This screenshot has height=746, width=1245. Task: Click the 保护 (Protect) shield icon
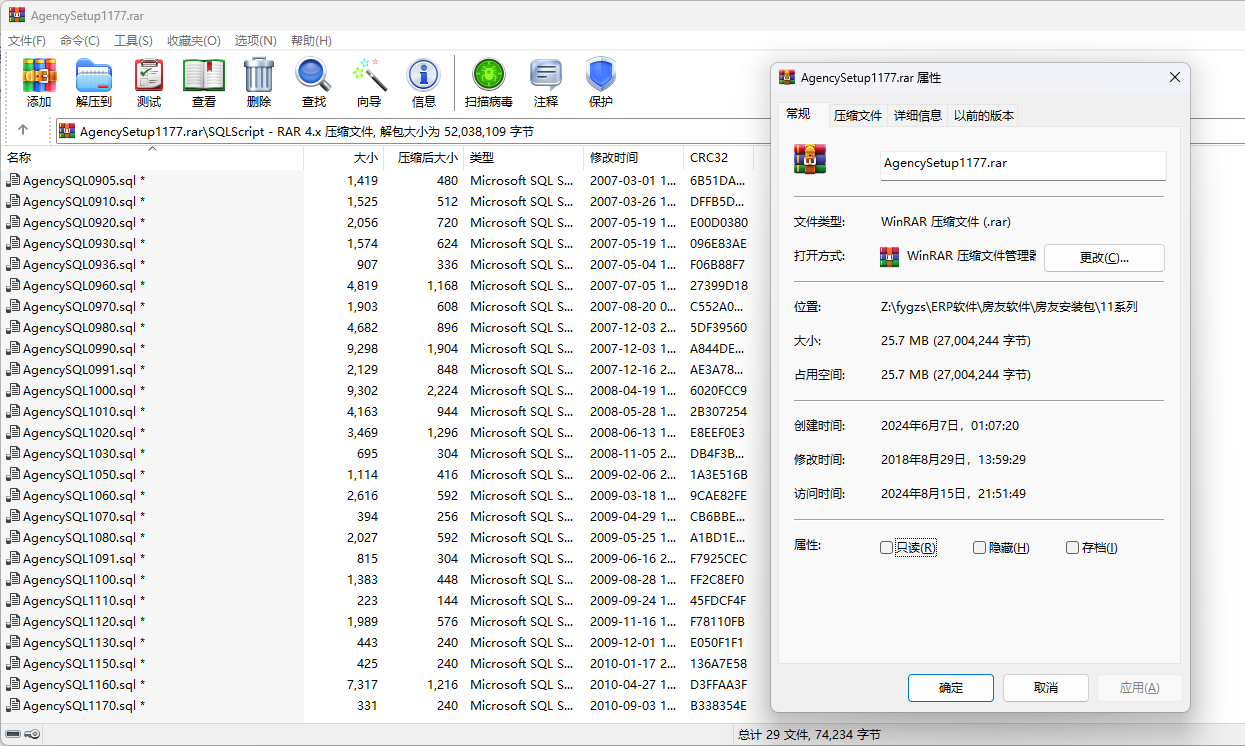[x=601, y=75]
